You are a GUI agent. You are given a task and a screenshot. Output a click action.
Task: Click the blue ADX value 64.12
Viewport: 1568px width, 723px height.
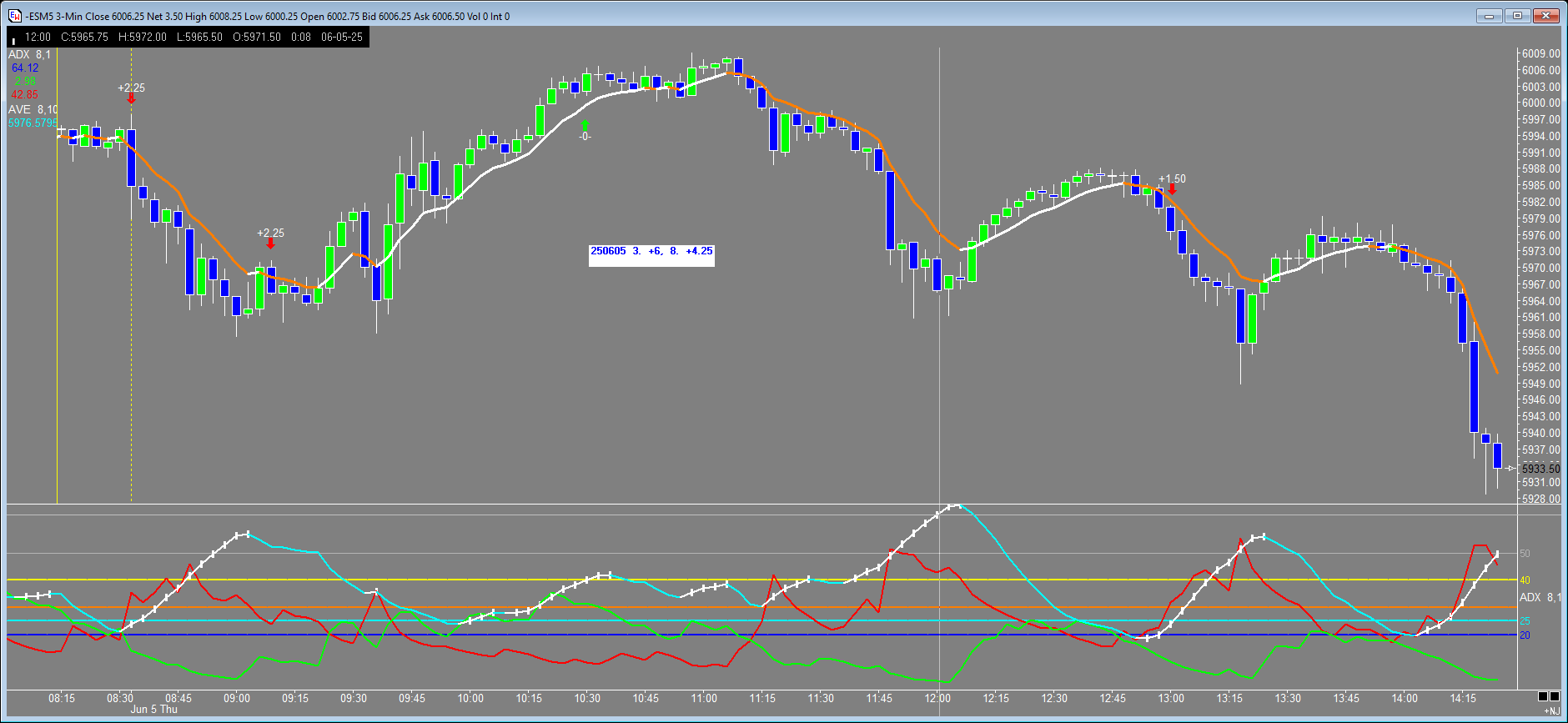coord(25,68)
